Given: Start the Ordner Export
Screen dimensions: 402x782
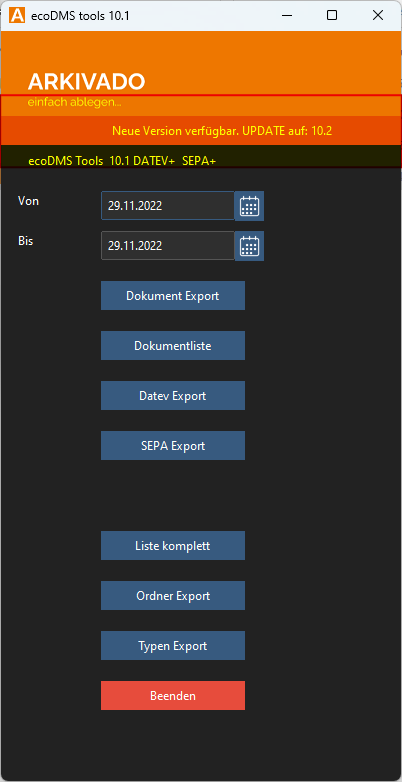Looking at the screenshot, I should tap(173, 595).
